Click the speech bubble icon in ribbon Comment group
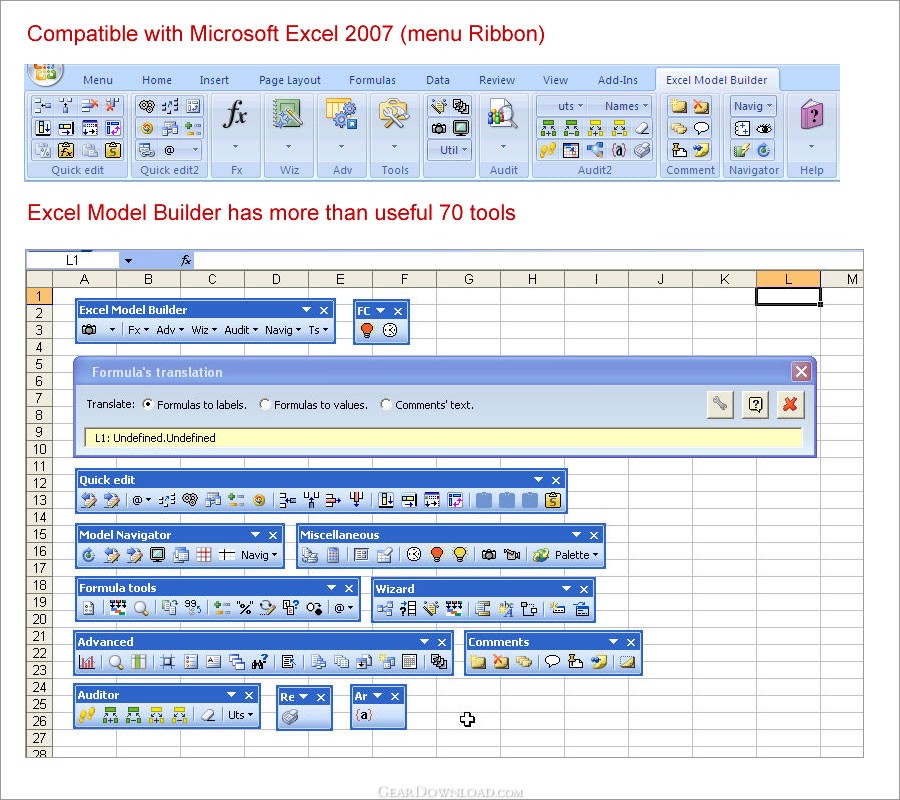The height and width of the screenshot is (800, 900). click(x=701, y=128)
